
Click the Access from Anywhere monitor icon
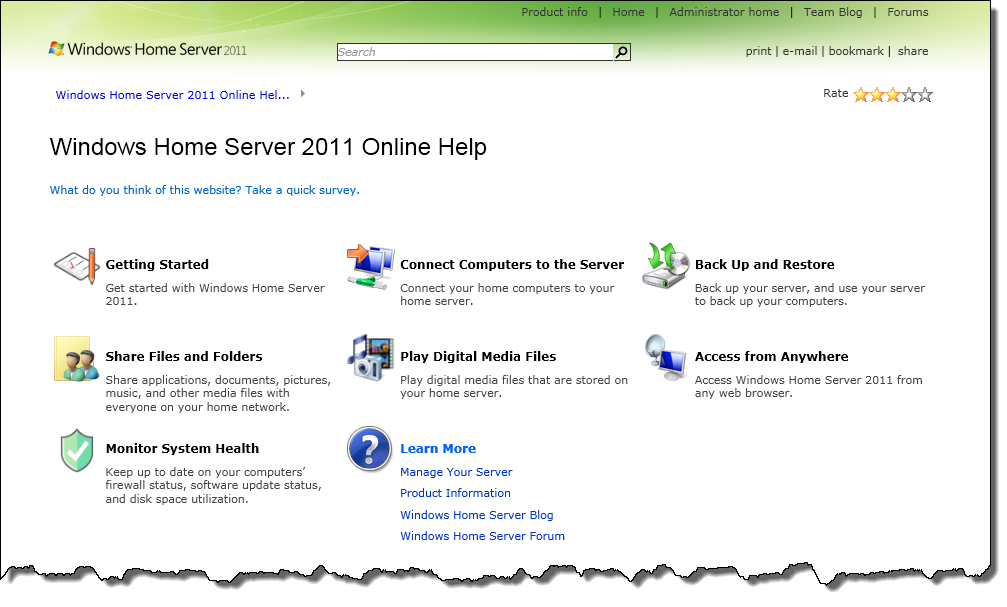666,358
